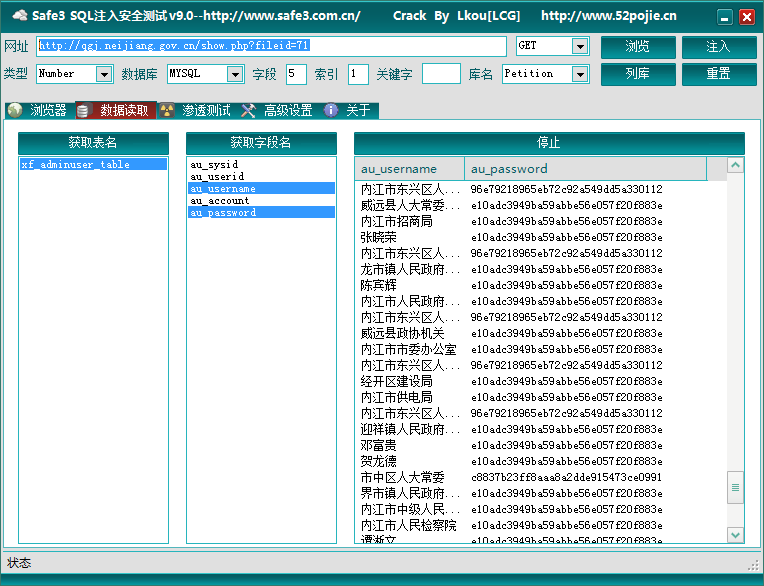Expand the 库名 Petition dropdown
The image size is (764, 586).
click(x=580, y=74)
